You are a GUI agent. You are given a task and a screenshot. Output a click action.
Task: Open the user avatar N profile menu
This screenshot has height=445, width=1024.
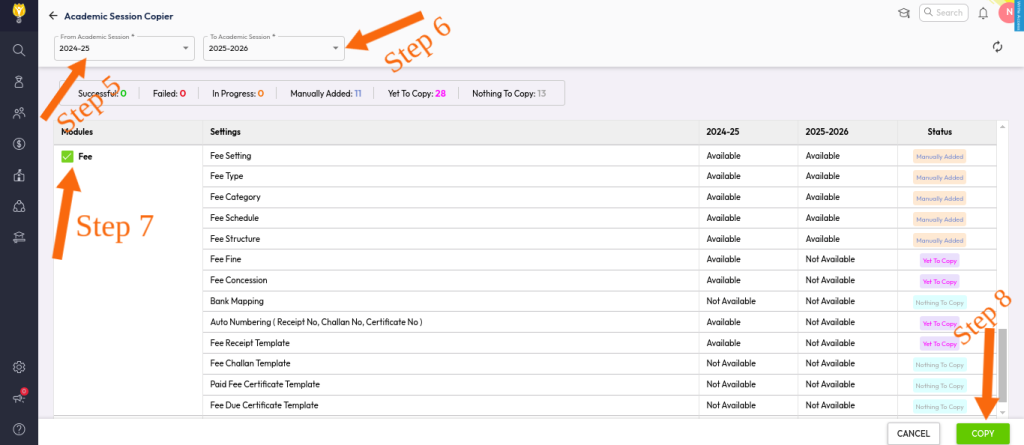point(1007,13)
